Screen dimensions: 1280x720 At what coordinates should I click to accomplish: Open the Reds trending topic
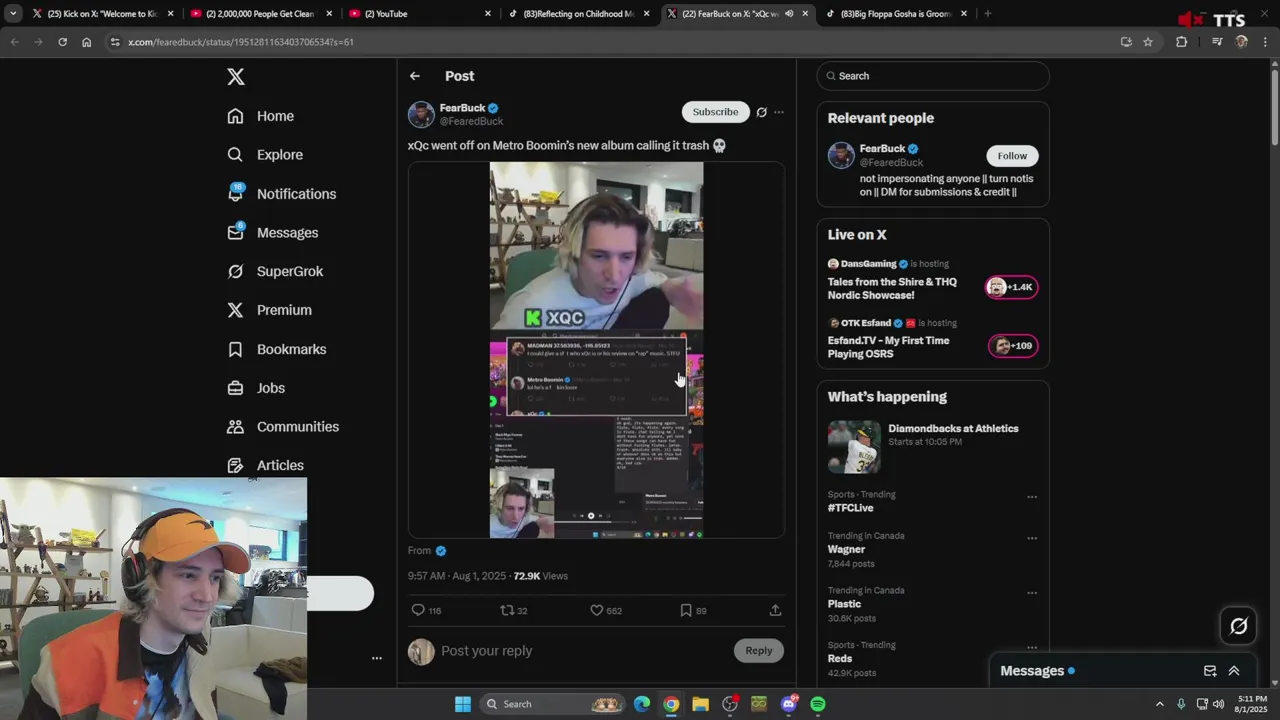pyautogui.click(x=840, y=659)
